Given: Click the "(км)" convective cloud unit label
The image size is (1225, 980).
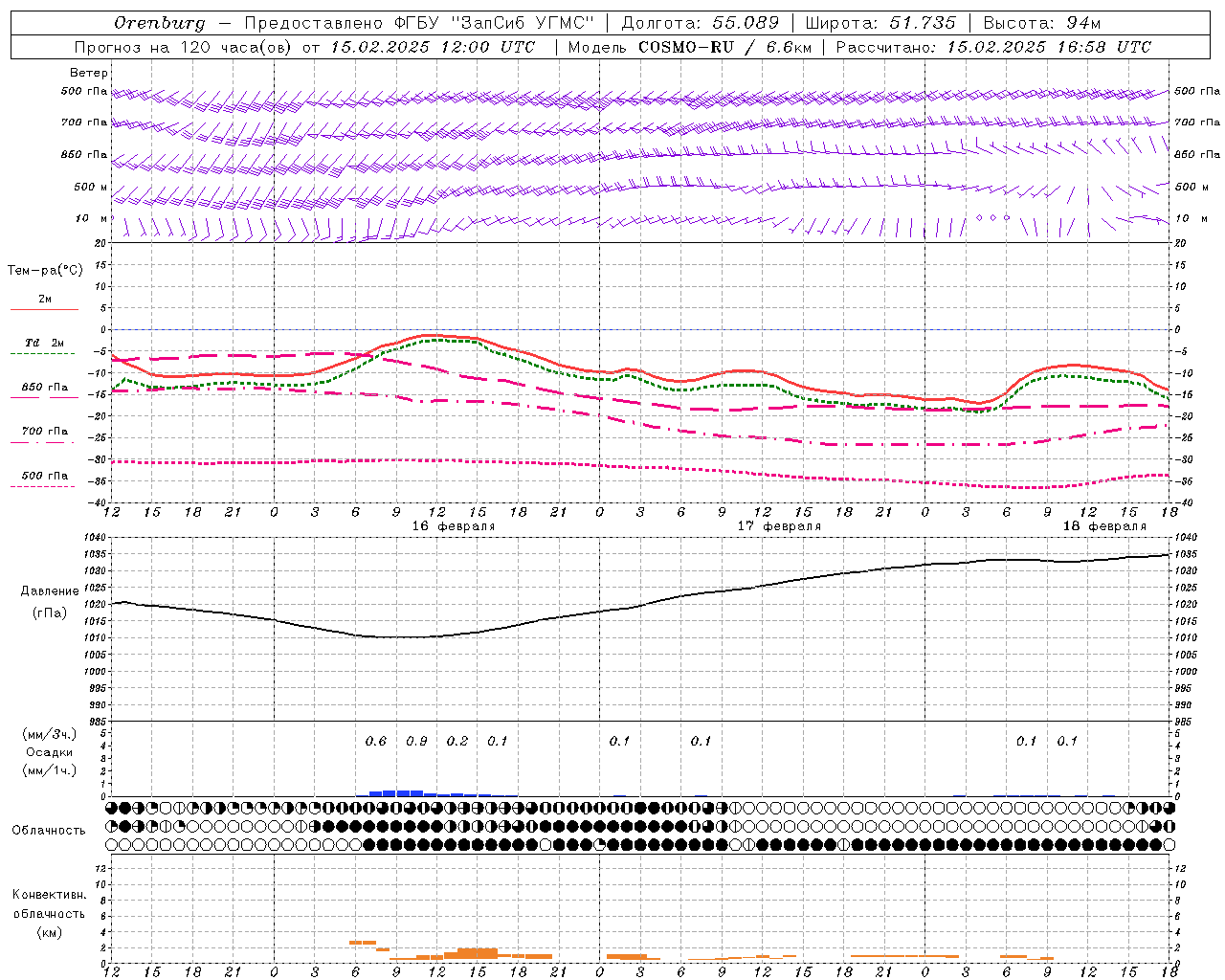Looking at the screenshot, I should (x=50, y=932).
